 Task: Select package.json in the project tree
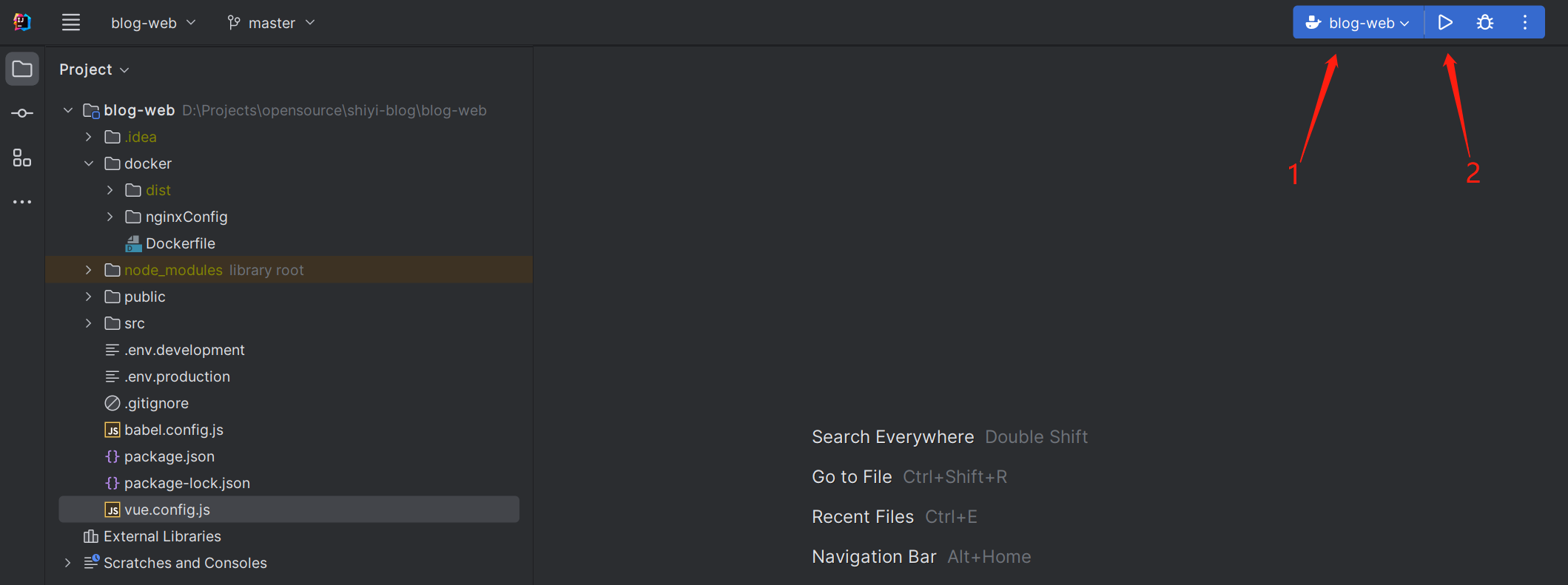[x=169, y=456]
